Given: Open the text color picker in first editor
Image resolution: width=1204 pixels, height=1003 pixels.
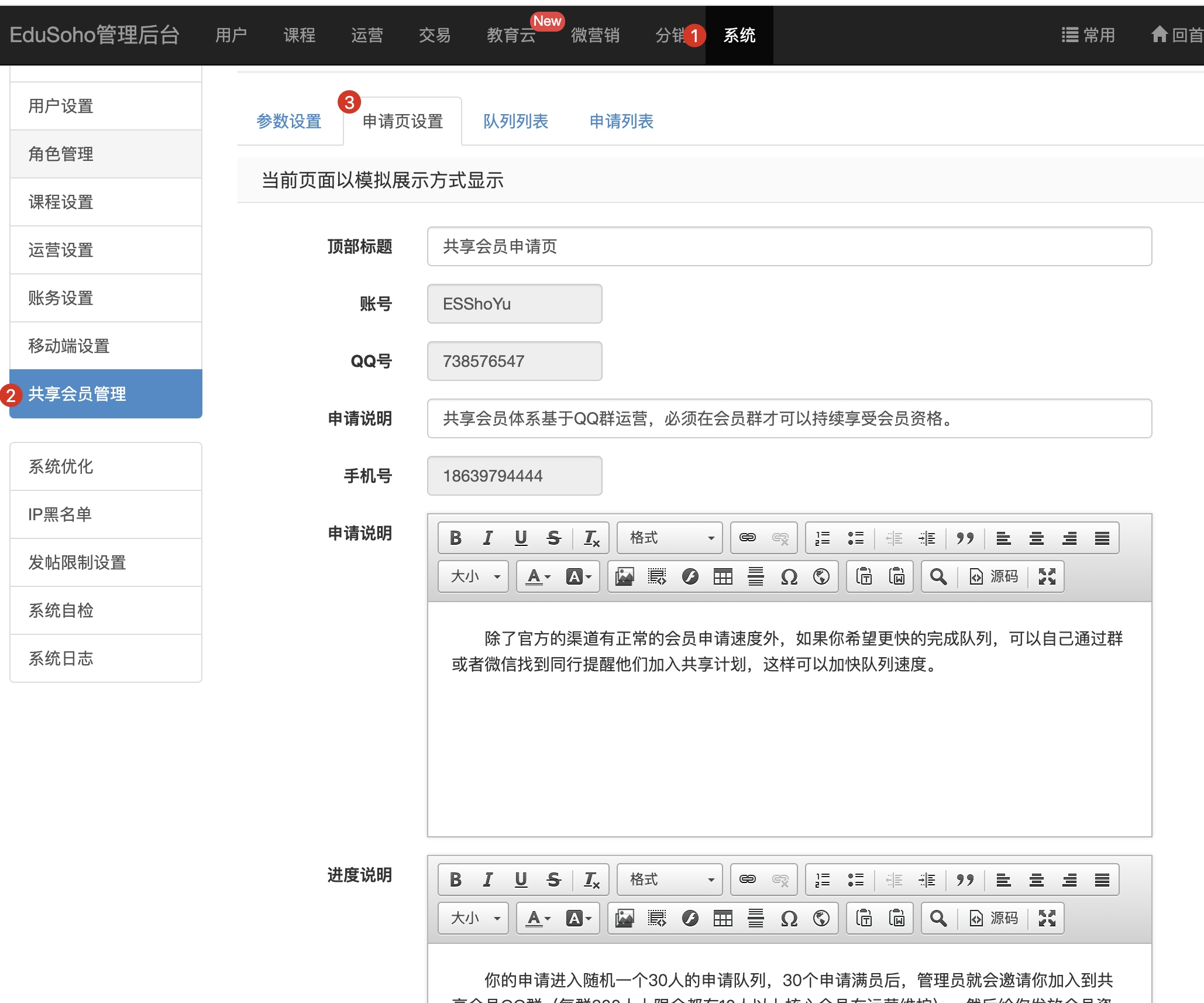Looking at the screenshot, I should (538, 576).
